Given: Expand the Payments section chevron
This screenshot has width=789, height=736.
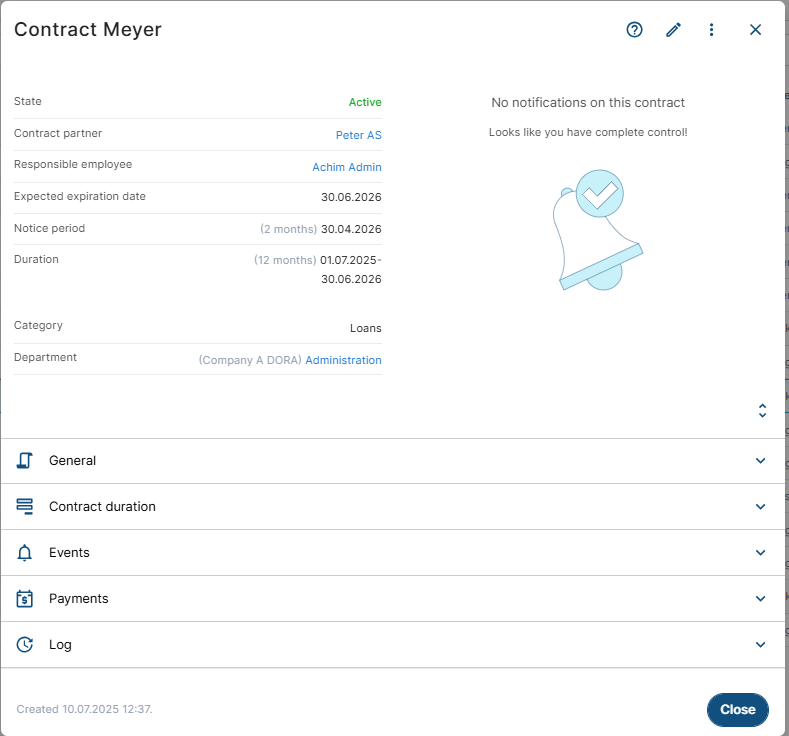Looking at the screenshot, I should tap(760, 598).
